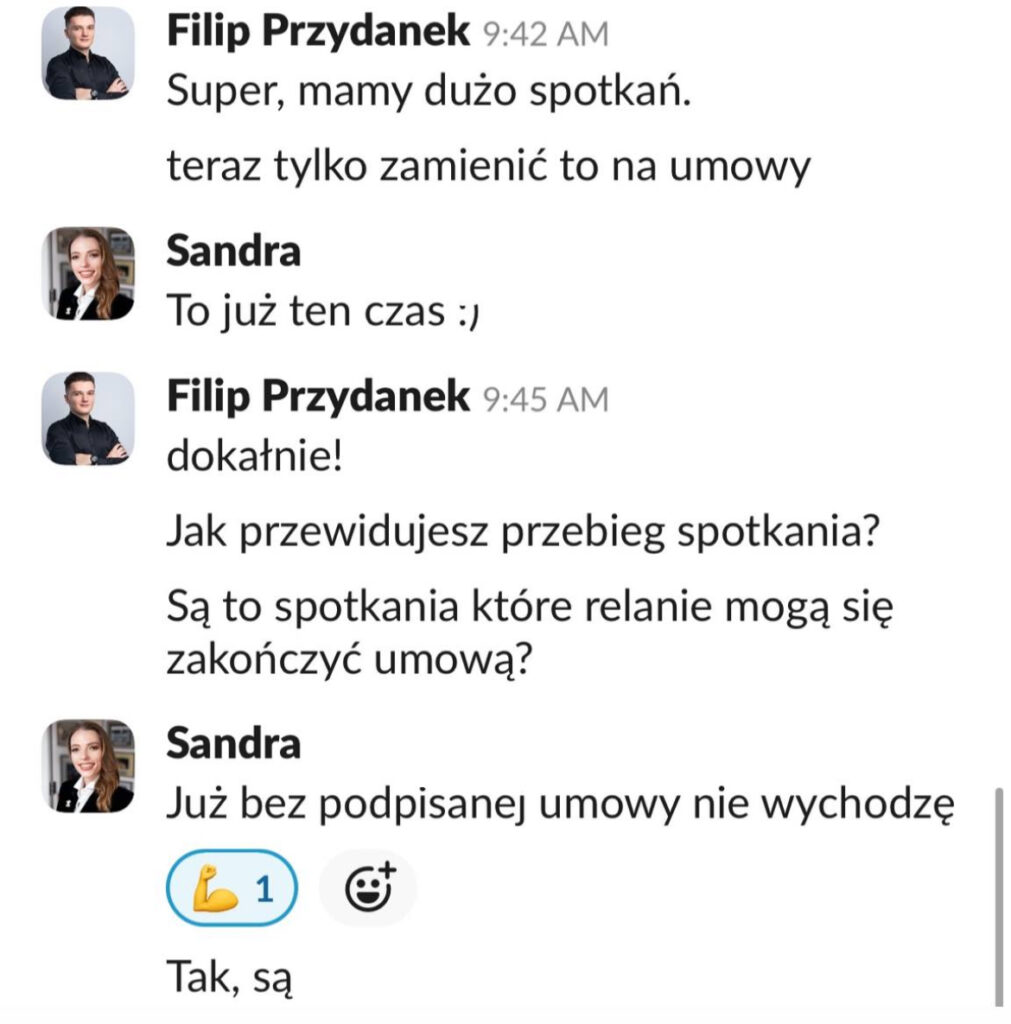This screenshot has height=1024, width=1011.
Task: Open the add reaction emoji picker
Action: pyautogui.click(x=367, y=887)
